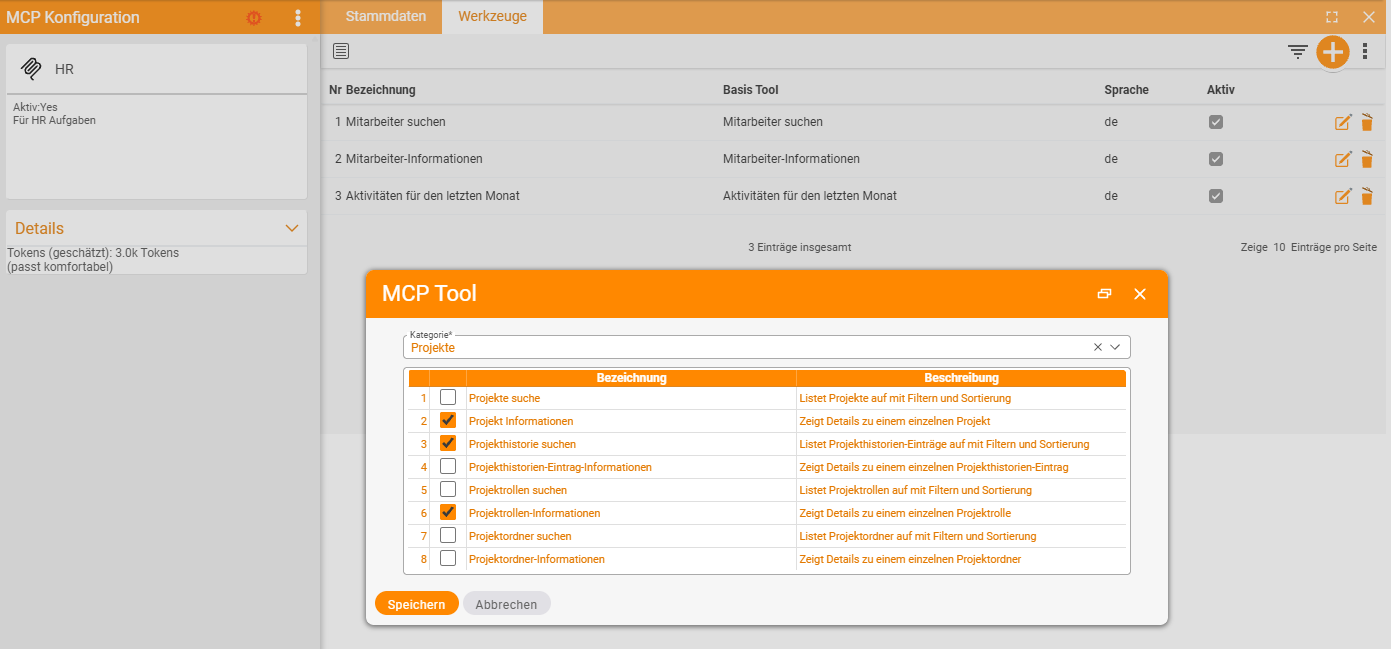Image resolution: width=1391 pixels, height=649 pixels.
Task: Close the MCP Tool dialog
Action: [x=1140, y=294]
